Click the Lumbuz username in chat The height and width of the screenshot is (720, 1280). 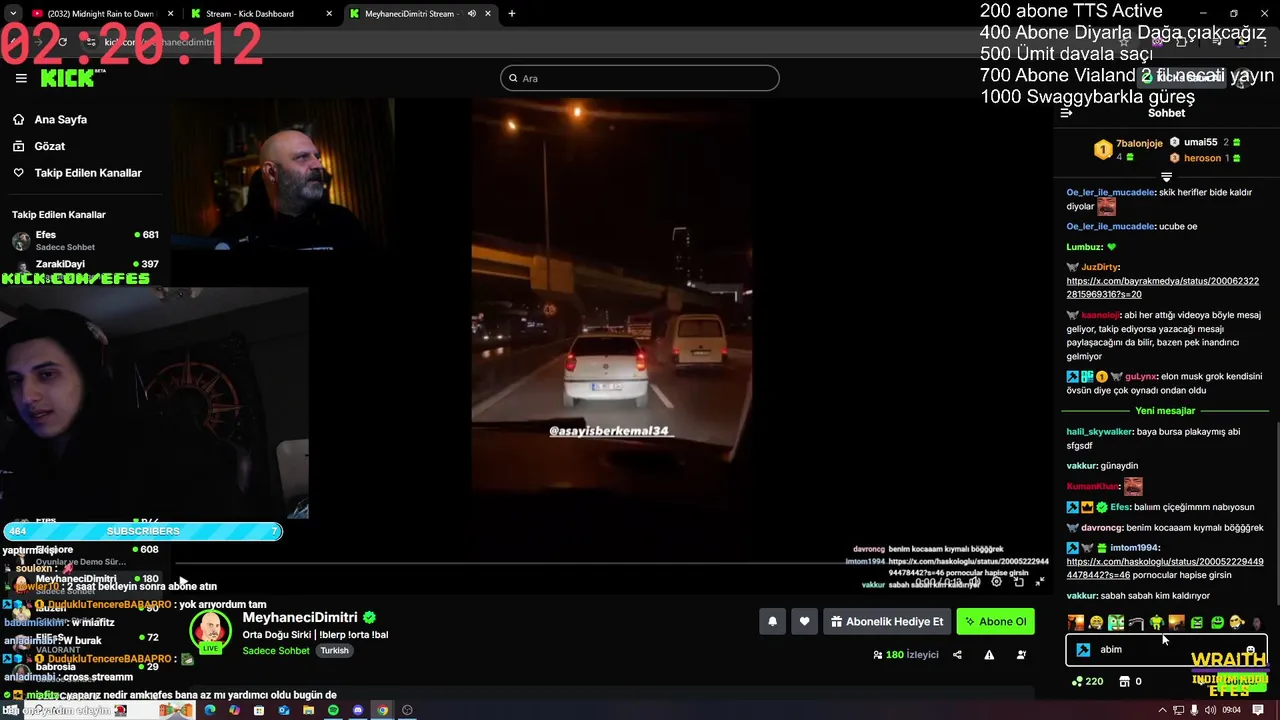click(x=1084, y=247)
